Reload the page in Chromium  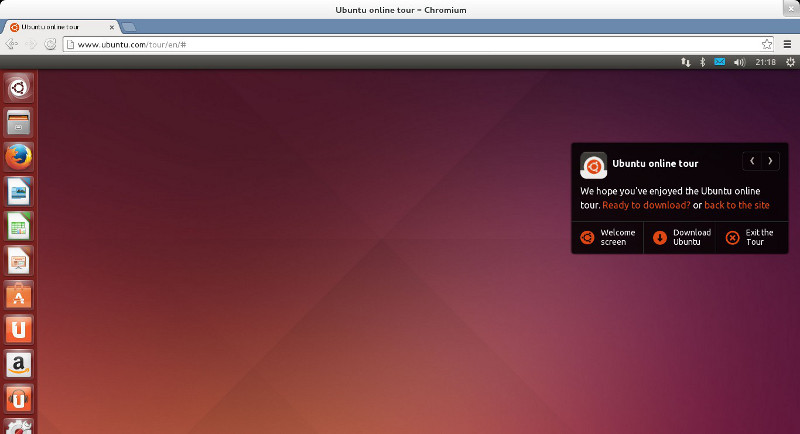coord(50,44)
